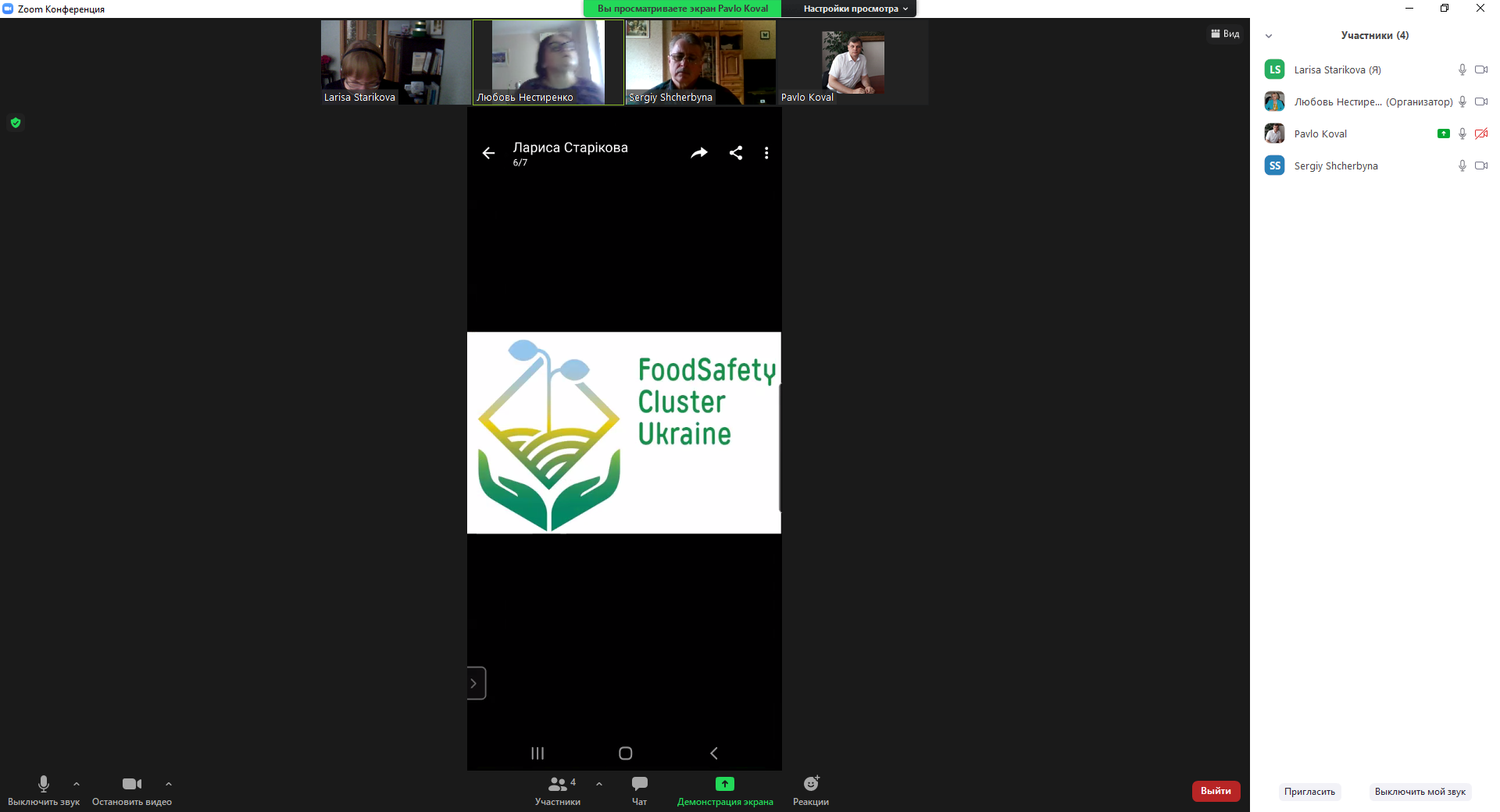Open three-dot menu in shared phone screen
The width and height of the screenshot is (1500, 812).
(x=766, y=153)
